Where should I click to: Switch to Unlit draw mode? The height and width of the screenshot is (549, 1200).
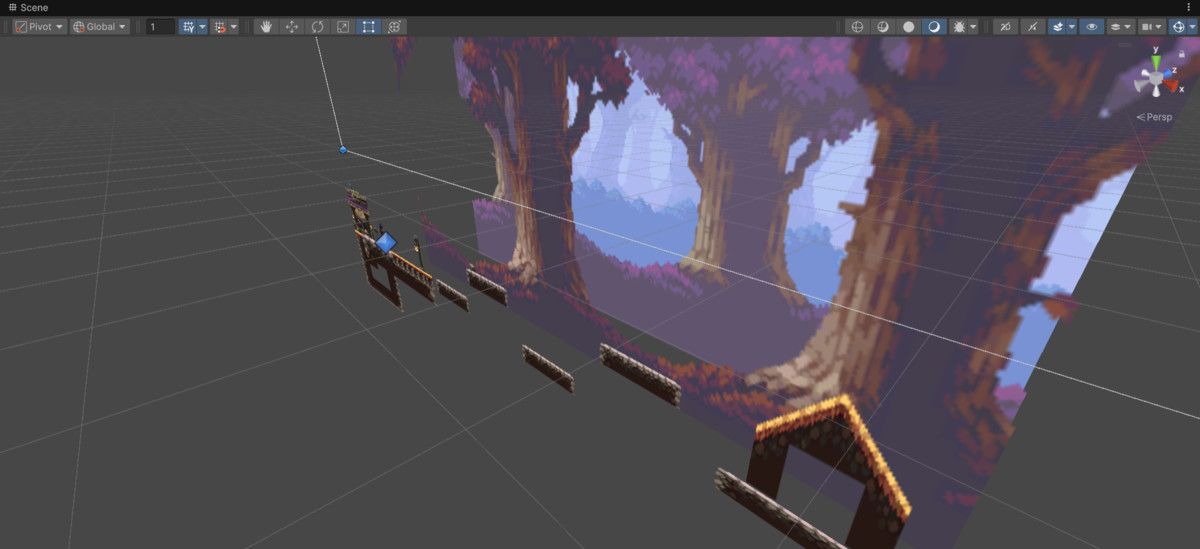909,27
